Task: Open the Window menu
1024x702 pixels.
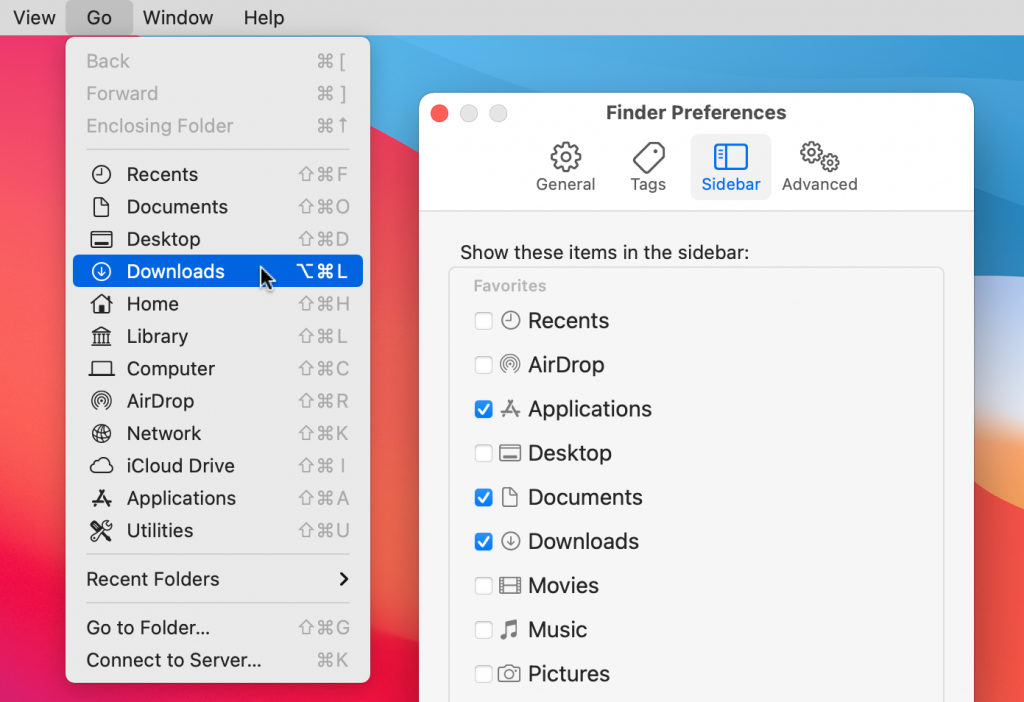Action: [177, 17]
